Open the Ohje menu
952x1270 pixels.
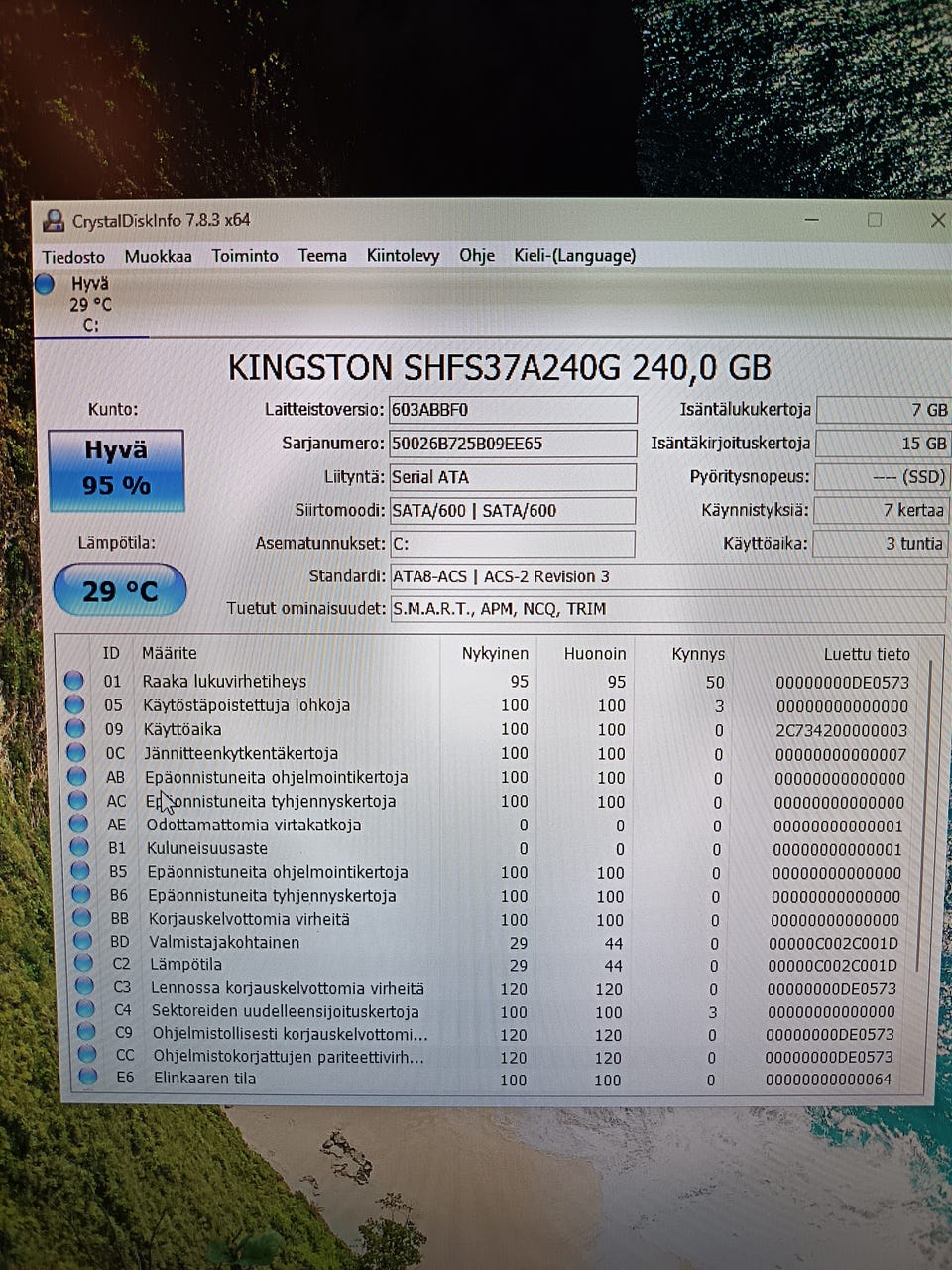[477, 256]
